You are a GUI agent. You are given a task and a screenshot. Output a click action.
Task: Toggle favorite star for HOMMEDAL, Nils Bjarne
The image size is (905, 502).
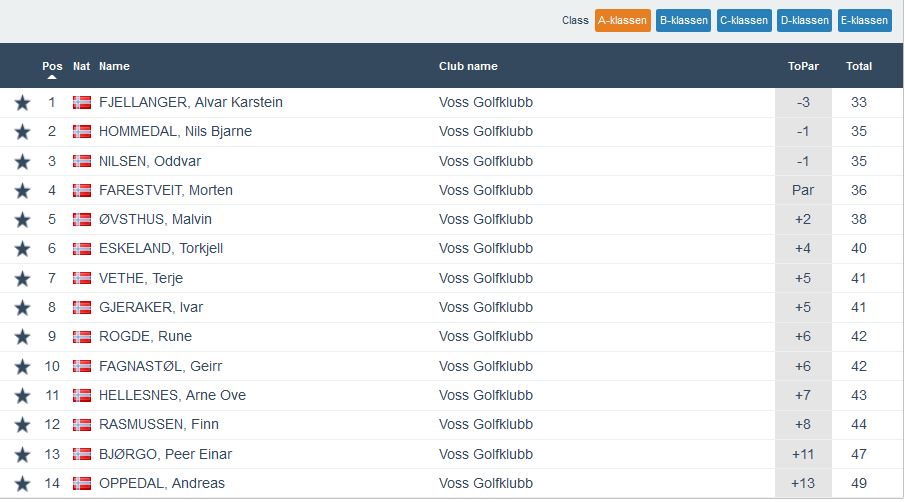(x=22, y=132)
